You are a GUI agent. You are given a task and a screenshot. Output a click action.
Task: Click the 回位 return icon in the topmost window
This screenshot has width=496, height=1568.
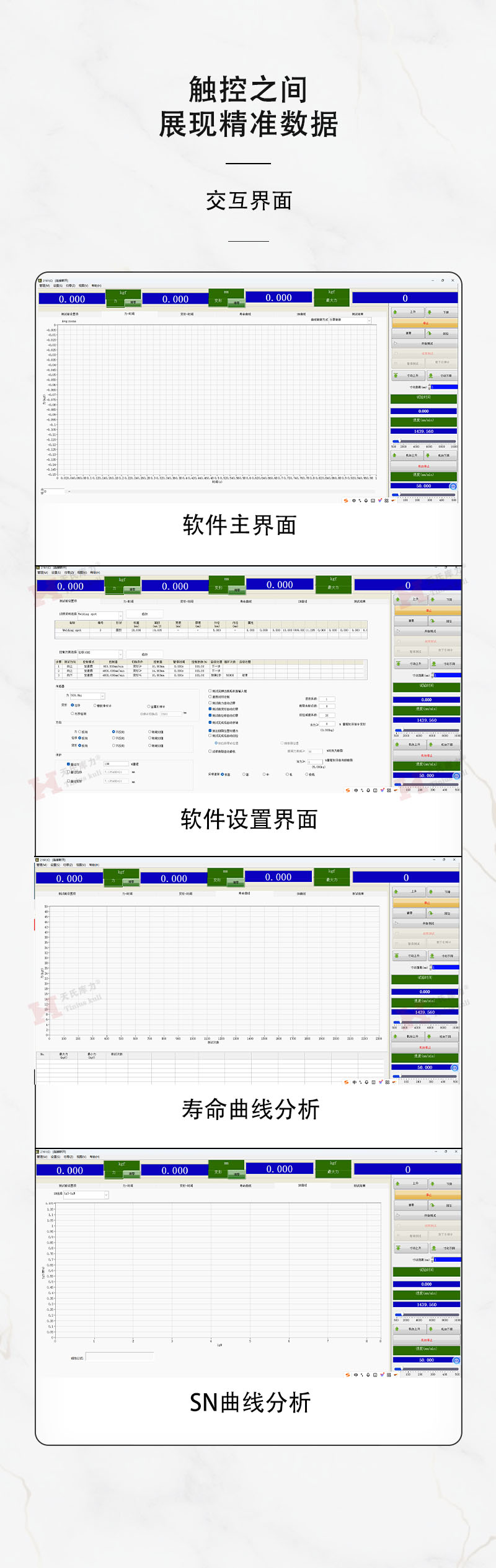[441, 333]
